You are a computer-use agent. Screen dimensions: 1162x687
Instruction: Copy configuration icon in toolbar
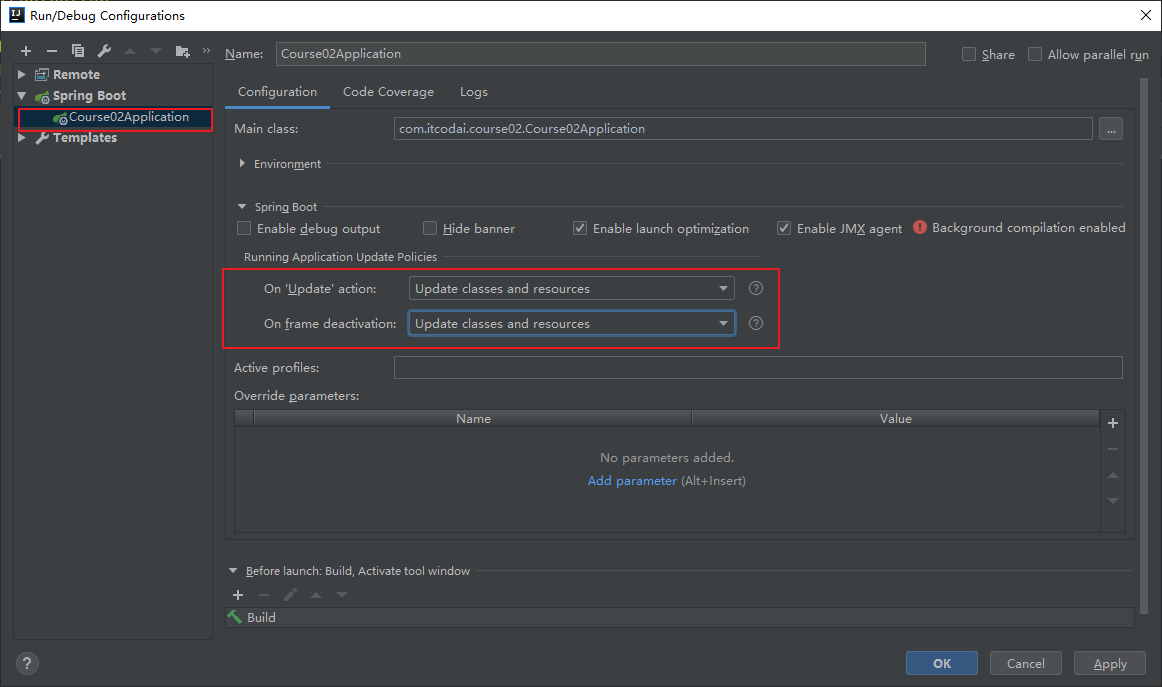coord(78,51)
